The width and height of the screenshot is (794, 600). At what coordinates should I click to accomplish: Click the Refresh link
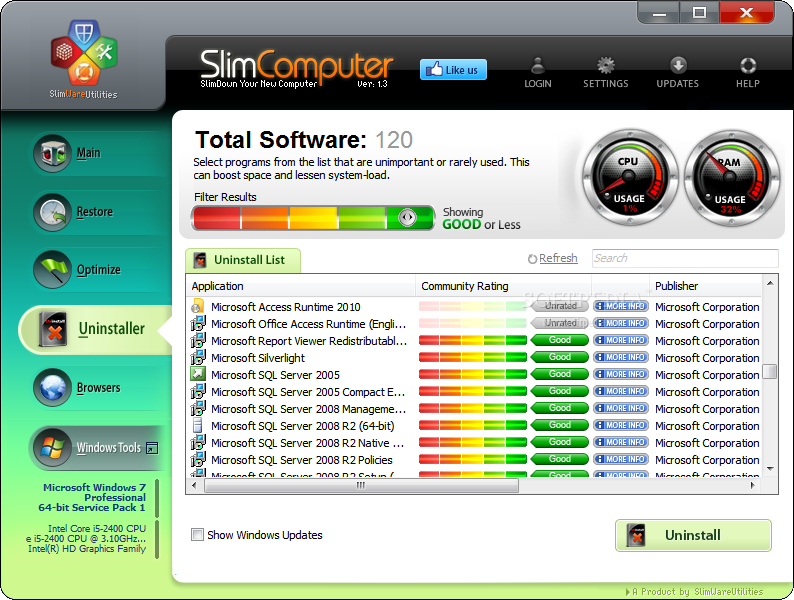[x=558, y=258]
